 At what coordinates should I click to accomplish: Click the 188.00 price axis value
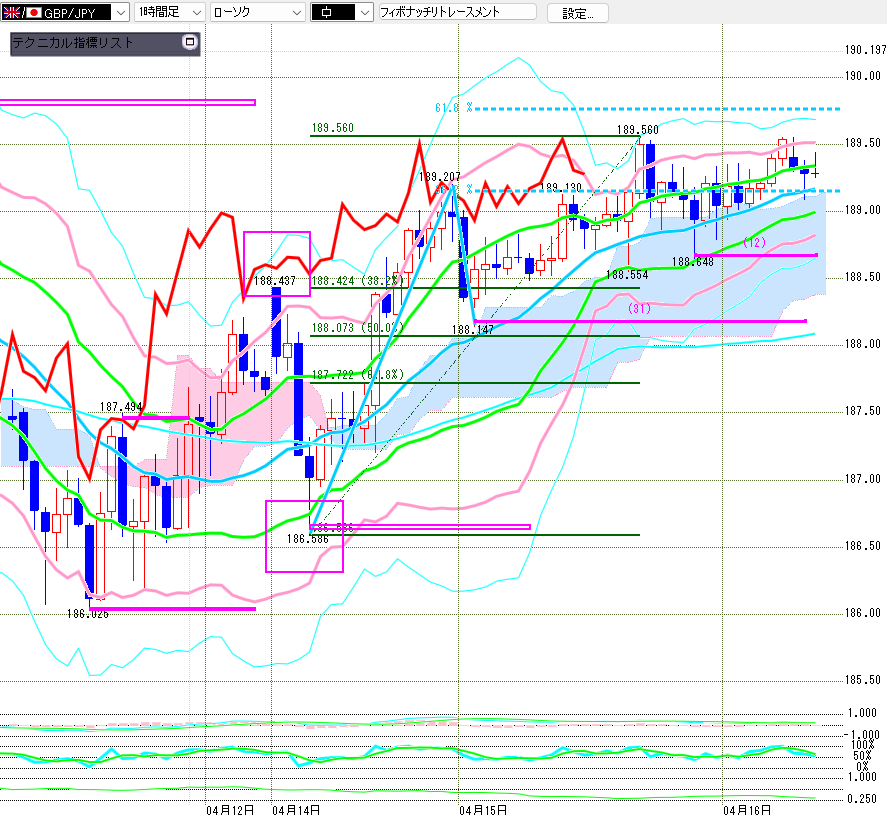point(863,344)
